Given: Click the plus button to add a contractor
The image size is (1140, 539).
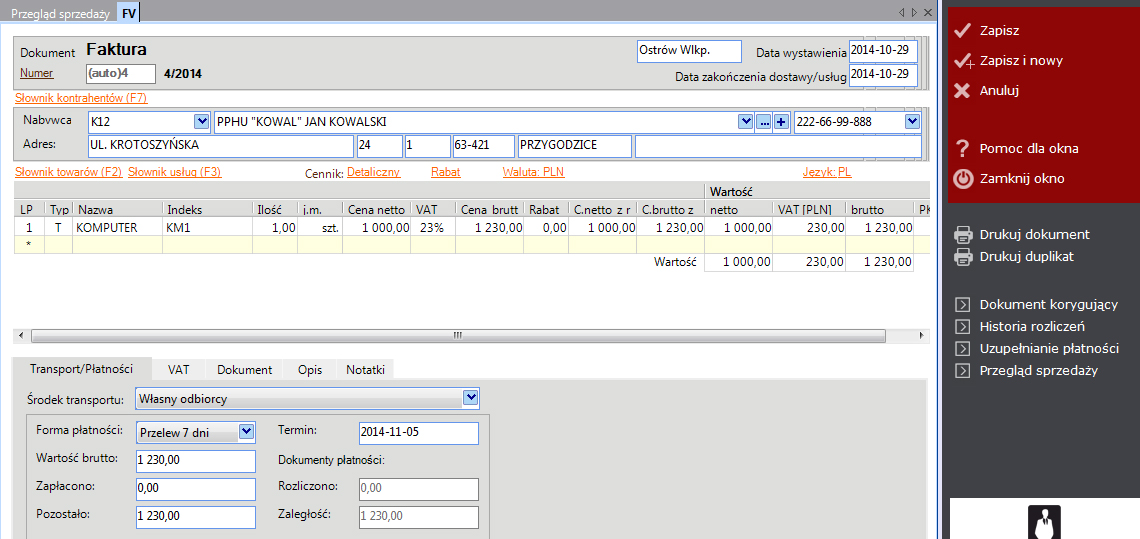Looking at the screenshot, I should [x=782, y=122].
